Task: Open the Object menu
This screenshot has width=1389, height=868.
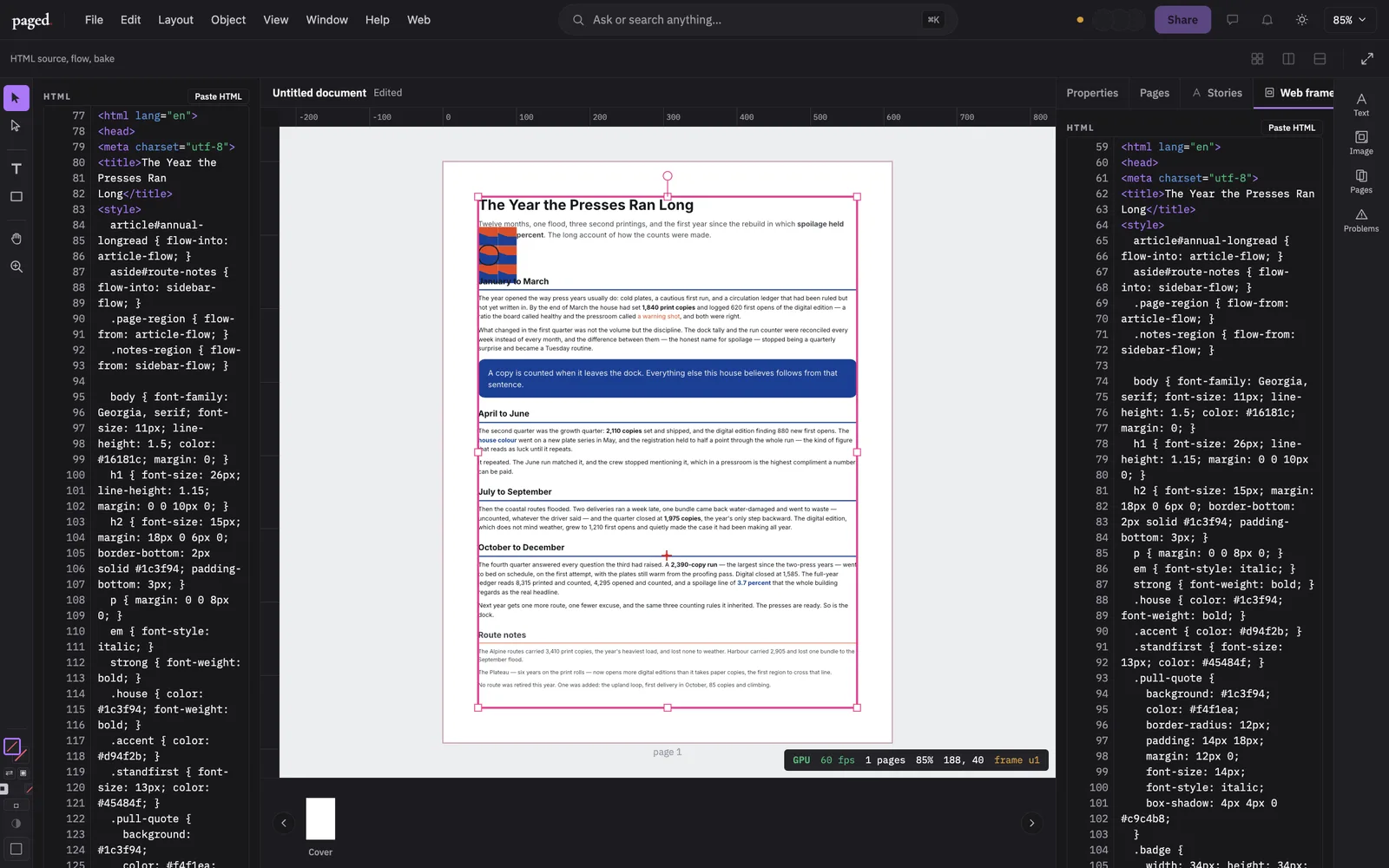Action: point(228,20)
